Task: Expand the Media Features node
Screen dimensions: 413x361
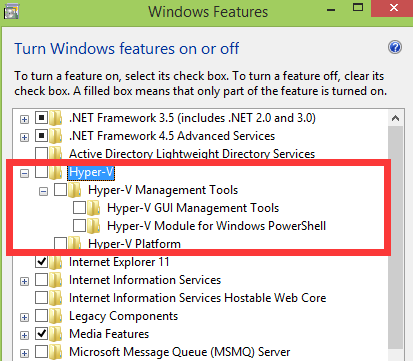Action: coord(24,335)
